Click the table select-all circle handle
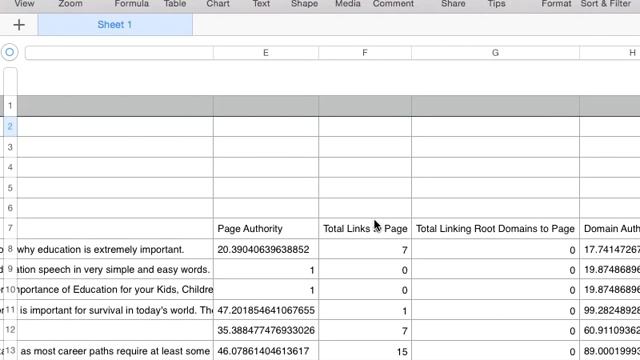The width and height of the screenshot is (640, 360). pos(10,52)
